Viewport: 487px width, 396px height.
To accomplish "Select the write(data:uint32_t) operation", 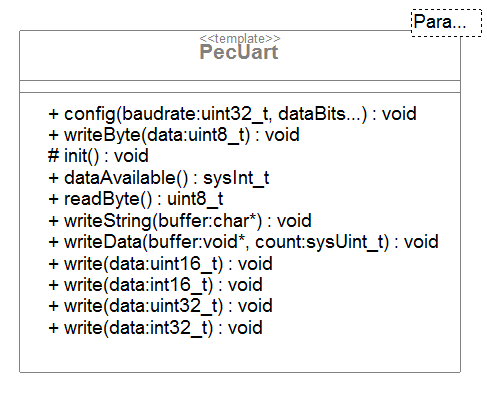I will pos(160,306).
